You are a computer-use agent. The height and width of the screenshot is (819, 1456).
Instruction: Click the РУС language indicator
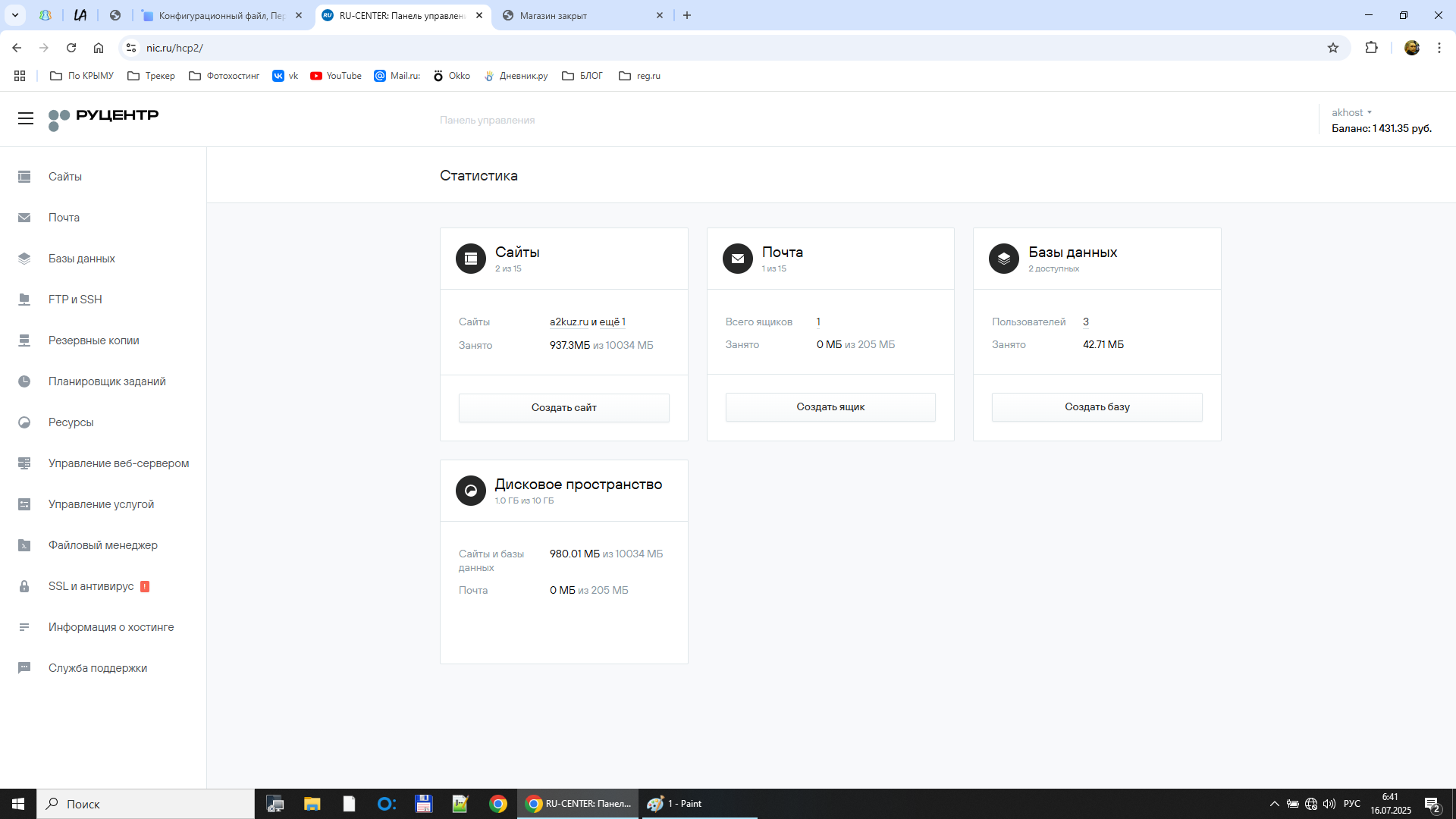(x=1352, y=804)
